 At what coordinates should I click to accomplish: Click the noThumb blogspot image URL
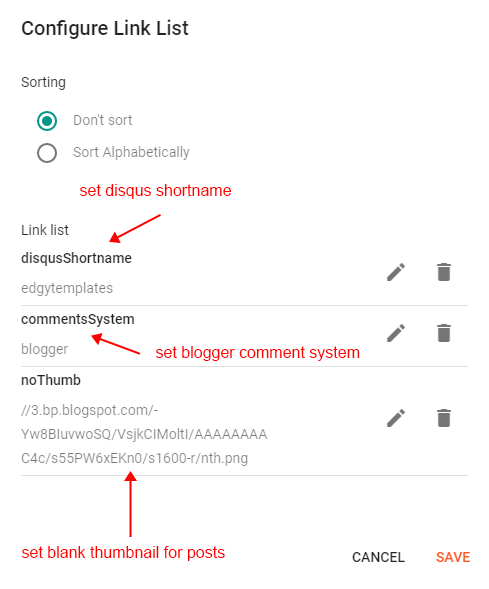point(144,434)
